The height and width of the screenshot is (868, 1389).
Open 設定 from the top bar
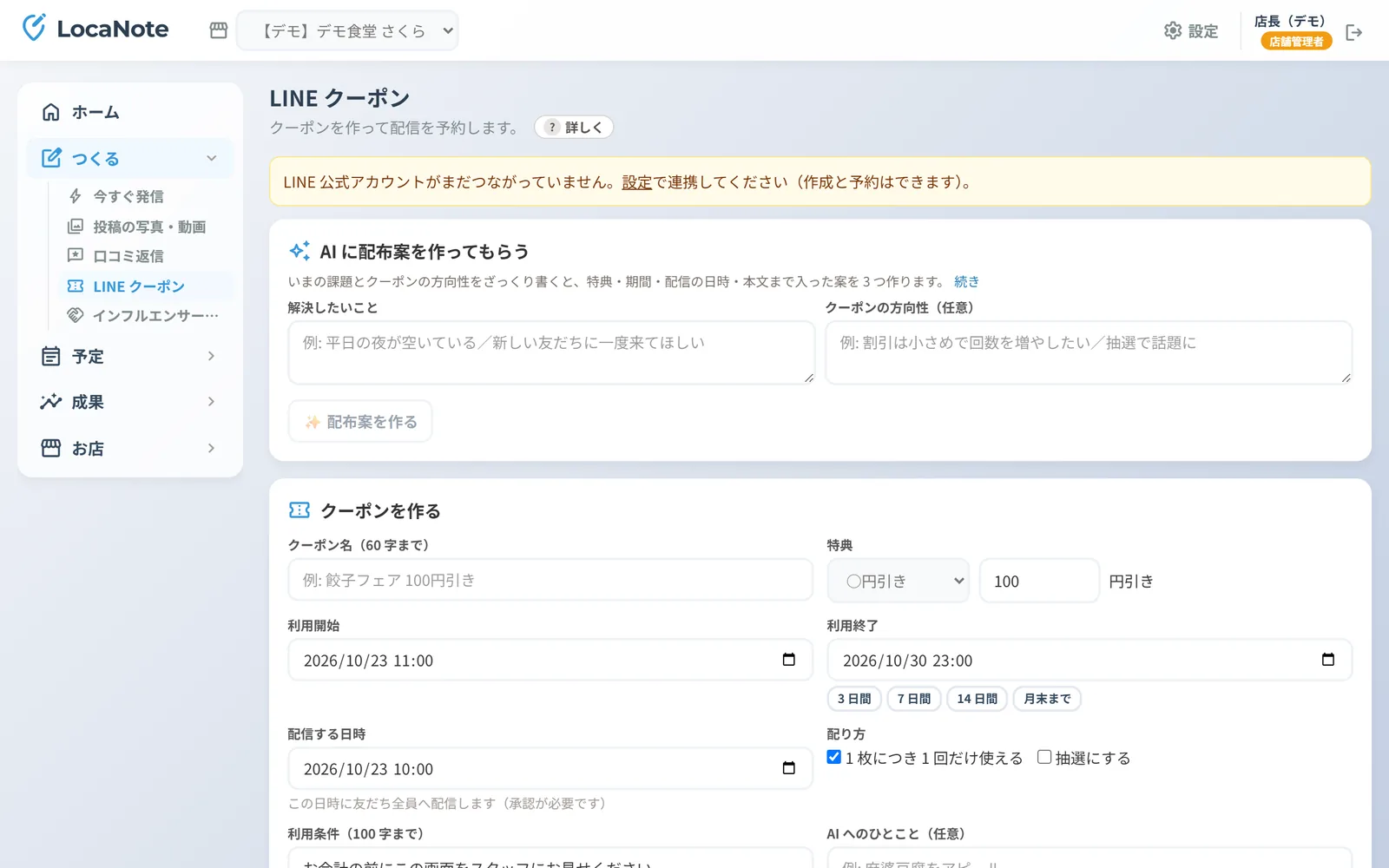[1191, 31]
